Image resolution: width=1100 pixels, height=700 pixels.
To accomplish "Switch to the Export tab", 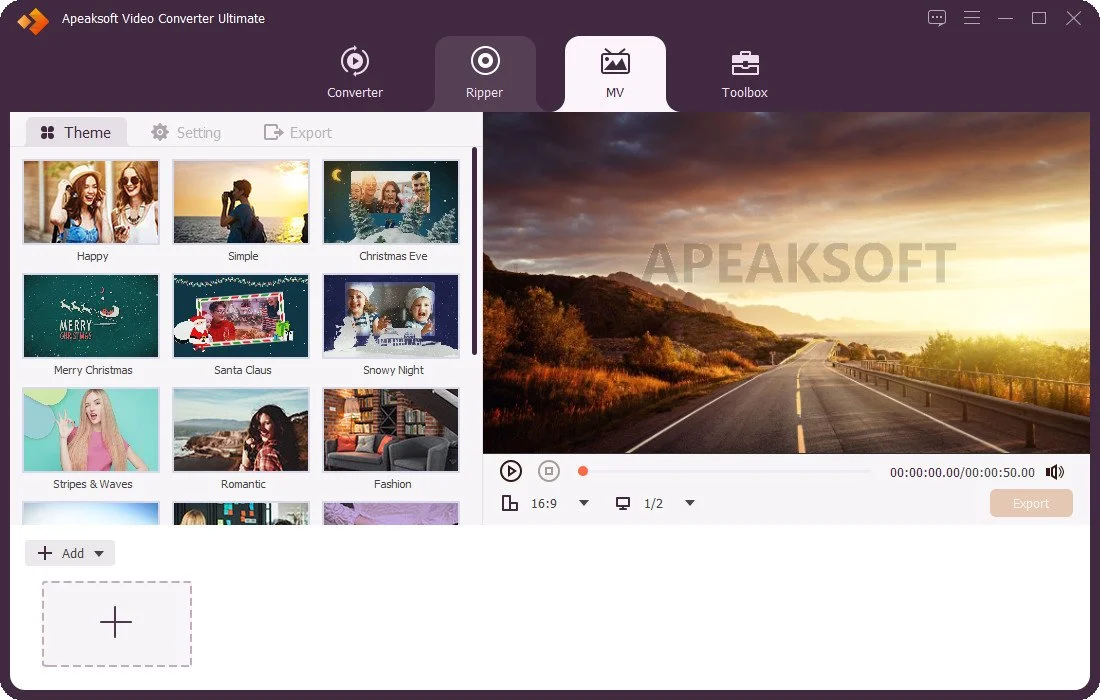I will pos(297,133).
